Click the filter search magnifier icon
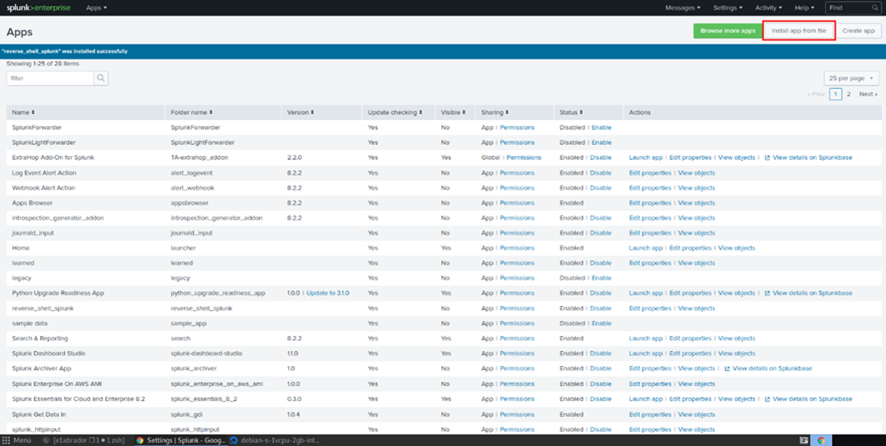 (101, 78)
